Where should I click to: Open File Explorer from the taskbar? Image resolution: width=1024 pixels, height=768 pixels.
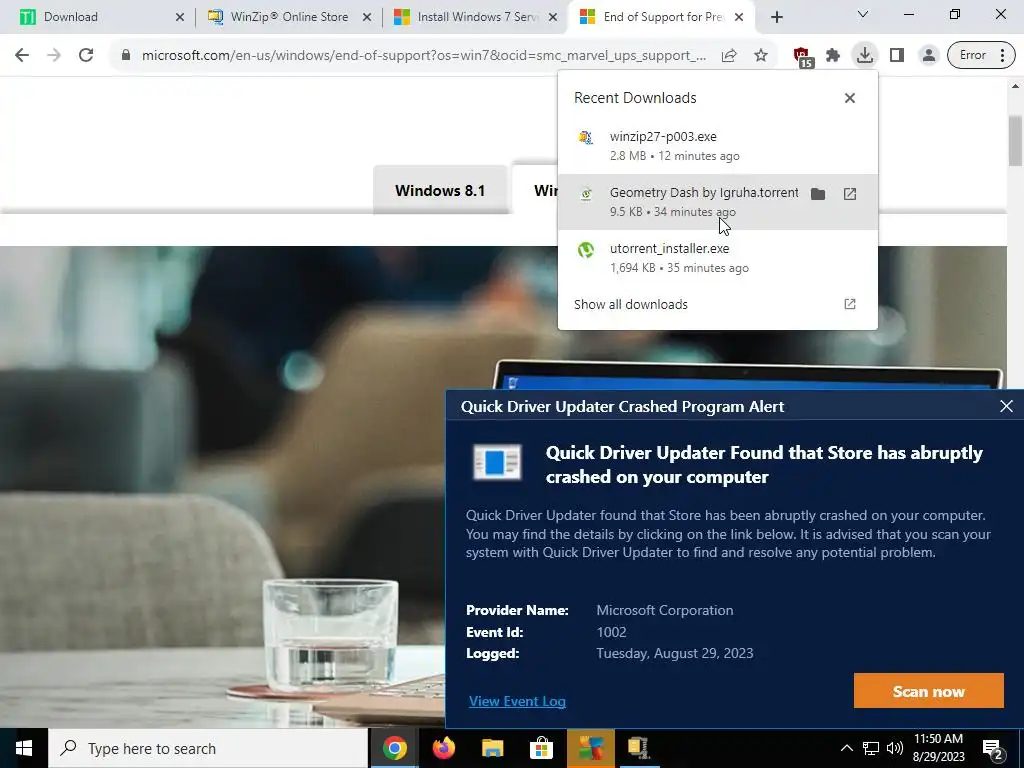(492, 748)
